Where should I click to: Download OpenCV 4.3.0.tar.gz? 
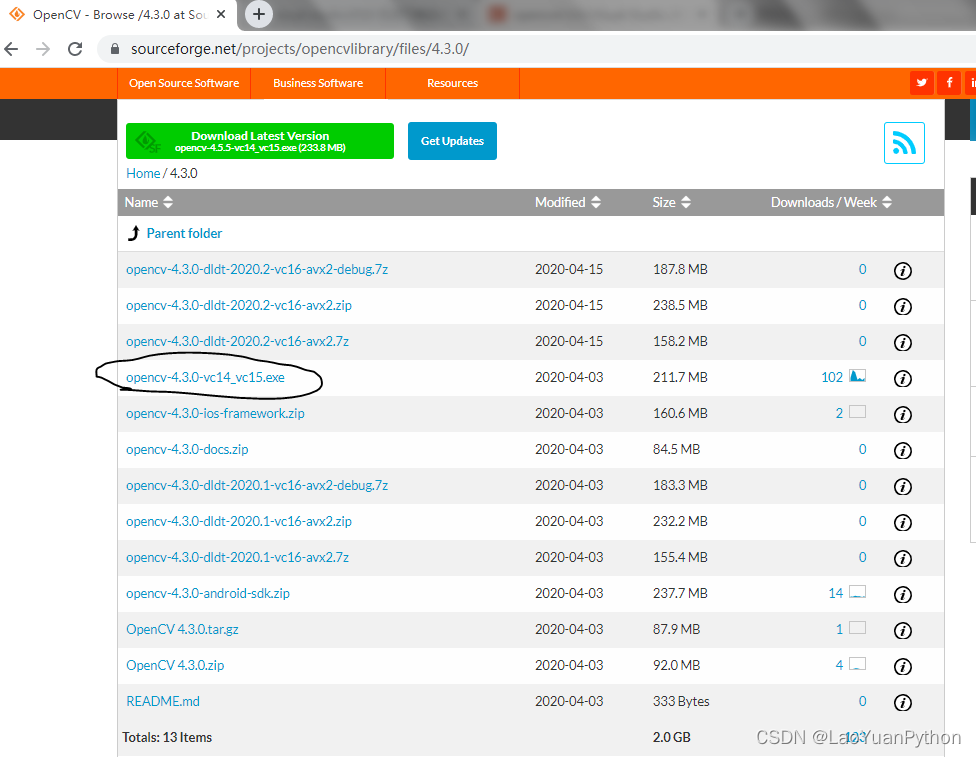coord(182,629)
